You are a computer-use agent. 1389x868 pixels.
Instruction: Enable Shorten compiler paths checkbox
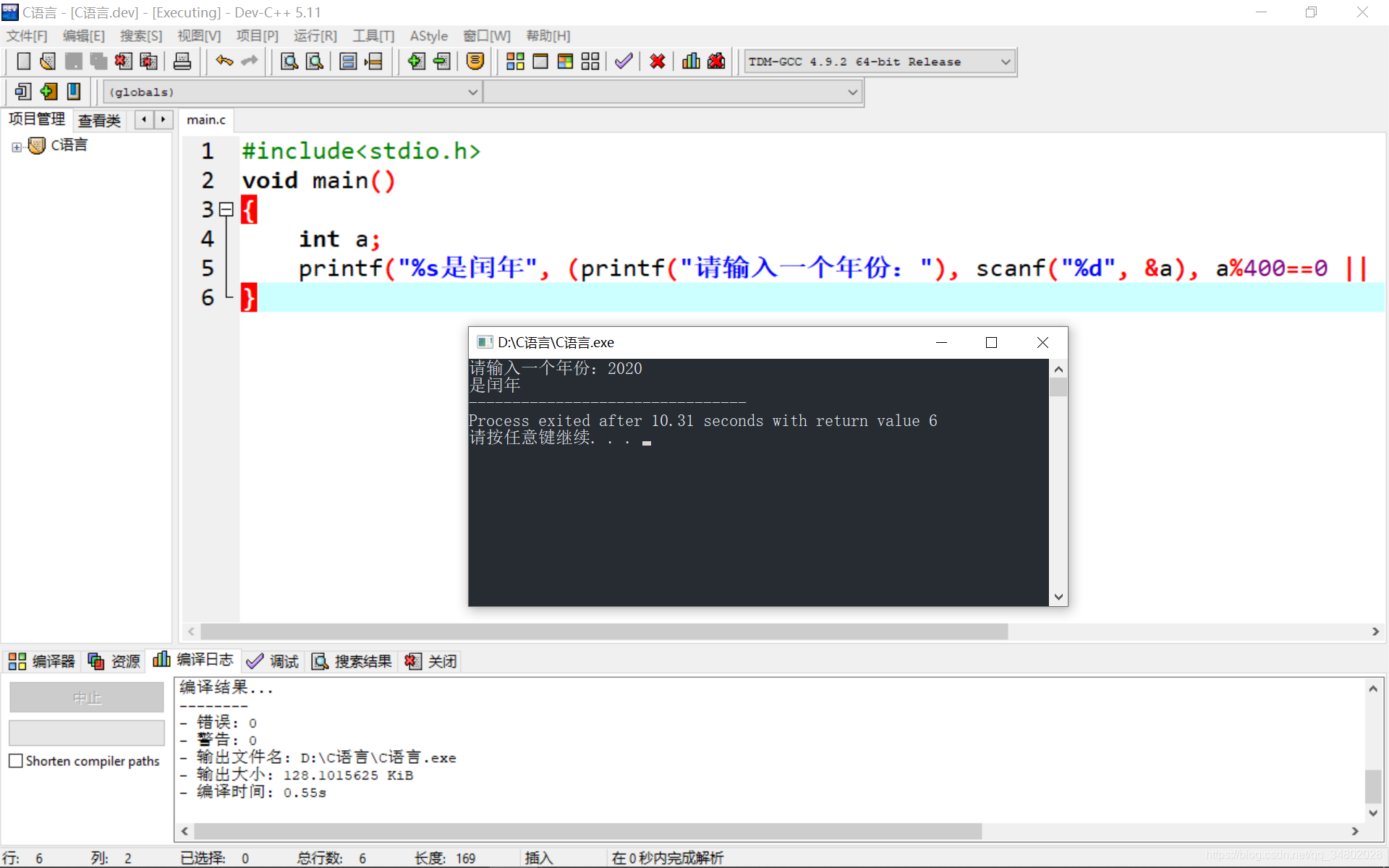16,761
